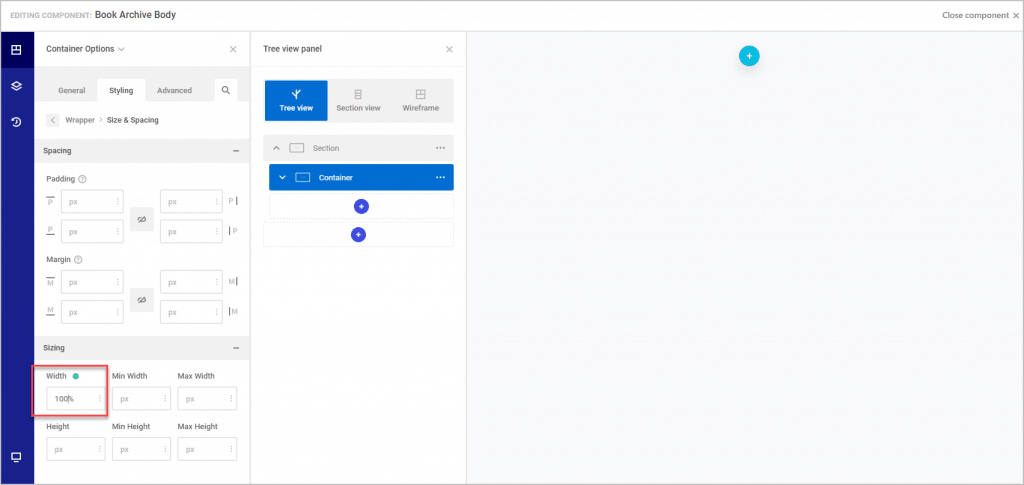This screenshot has height=485, width=1024.
Task: Click the search icon beside Advanced tab
Action: click(226, 90)
